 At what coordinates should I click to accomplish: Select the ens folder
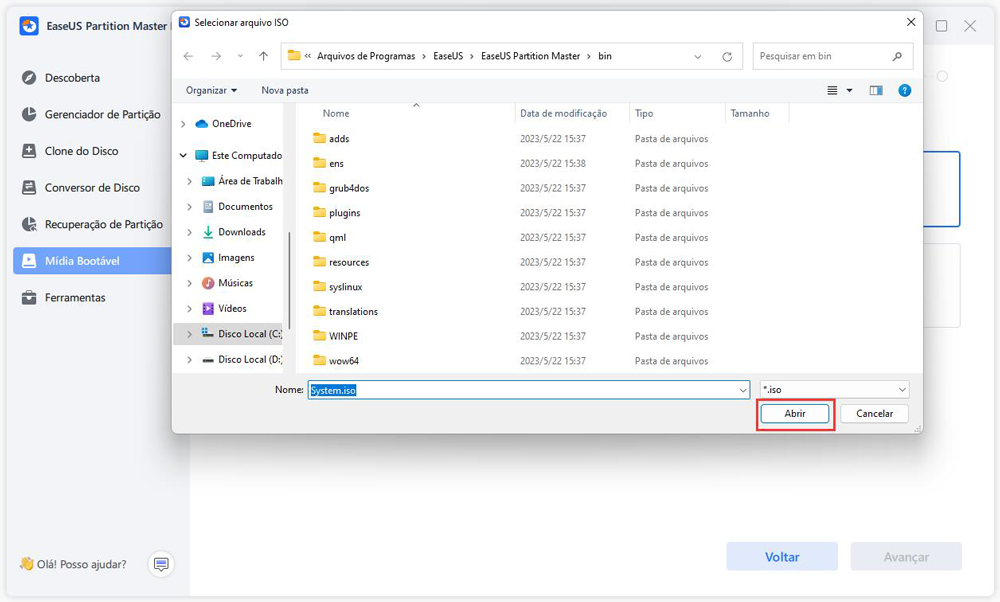329,163
